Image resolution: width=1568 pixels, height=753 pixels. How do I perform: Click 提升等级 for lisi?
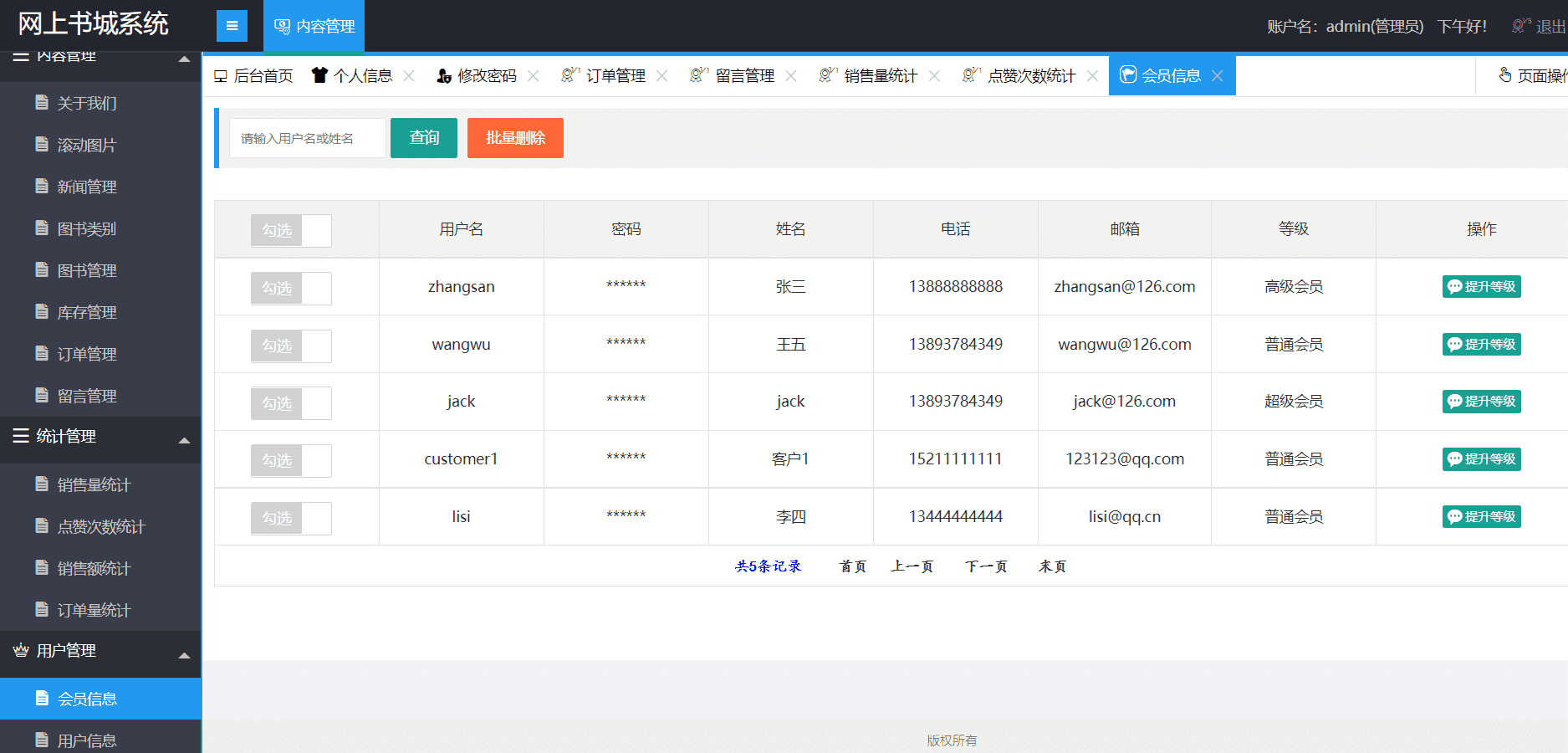coord(1481,517)
